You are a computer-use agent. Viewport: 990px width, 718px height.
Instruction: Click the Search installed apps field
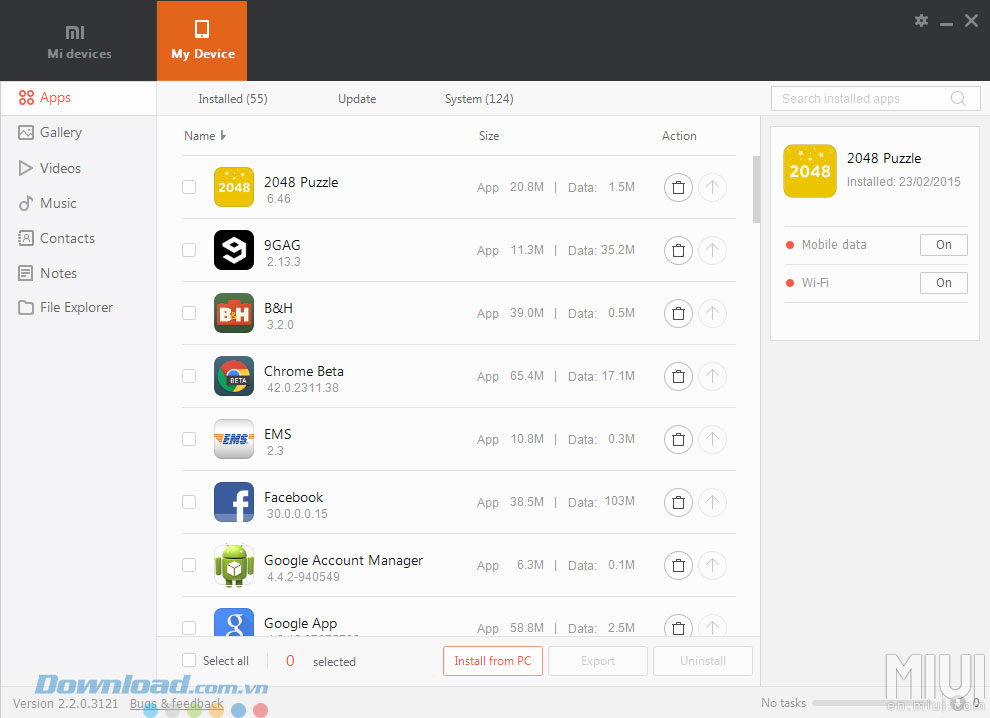(860, 98)
